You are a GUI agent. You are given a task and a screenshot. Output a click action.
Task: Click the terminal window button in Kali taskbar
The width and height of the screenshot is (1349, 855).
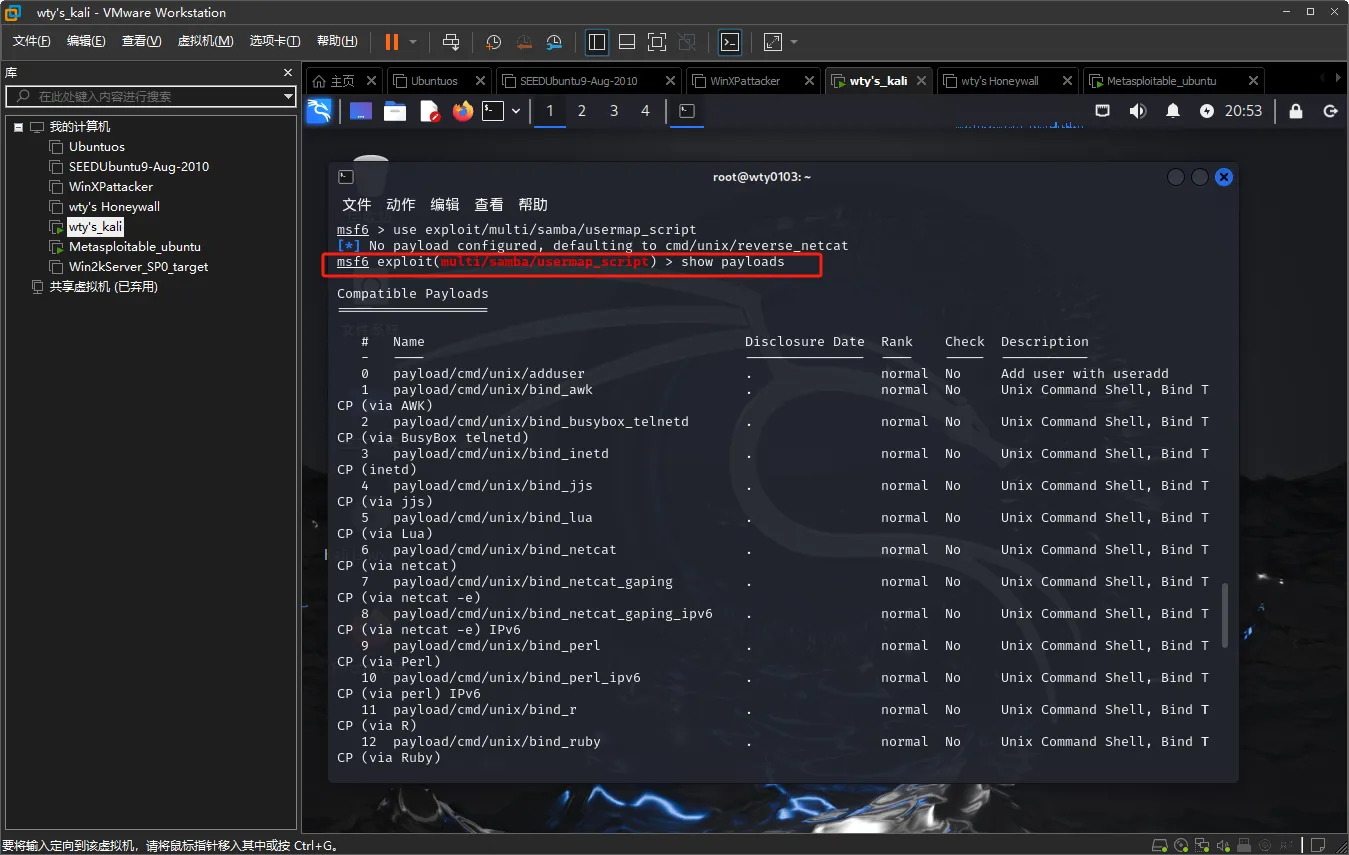(687, 111)
